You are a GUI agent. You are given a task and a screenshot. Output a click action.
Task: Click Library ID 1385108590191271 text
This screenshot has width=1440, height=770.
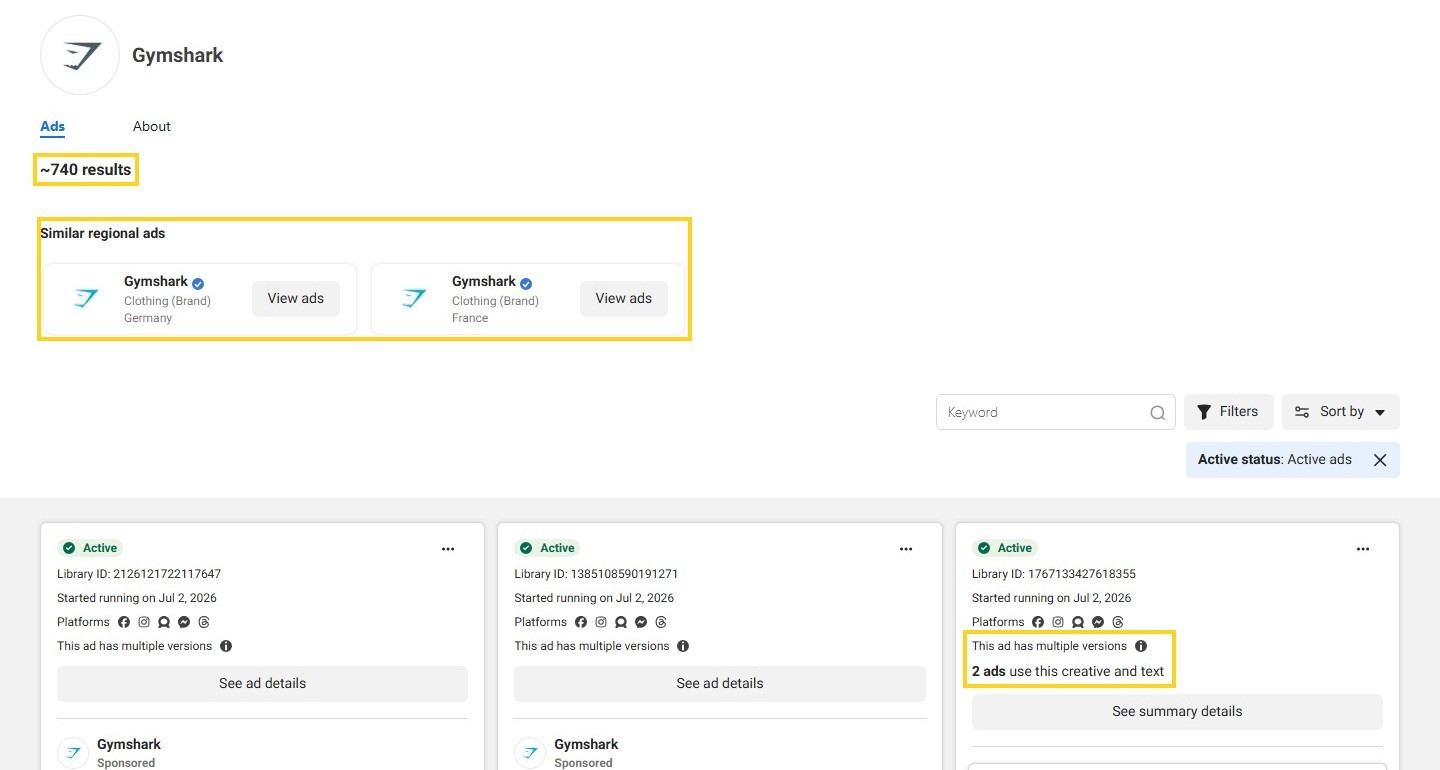(596, 574)
